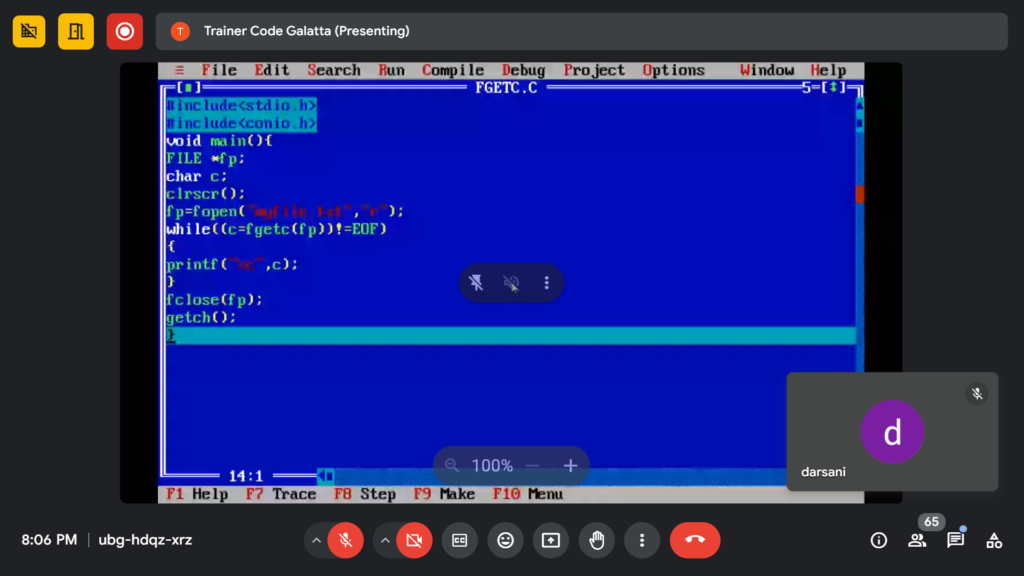
Task: Select darsani's participant tile
Action: (892, 432)
